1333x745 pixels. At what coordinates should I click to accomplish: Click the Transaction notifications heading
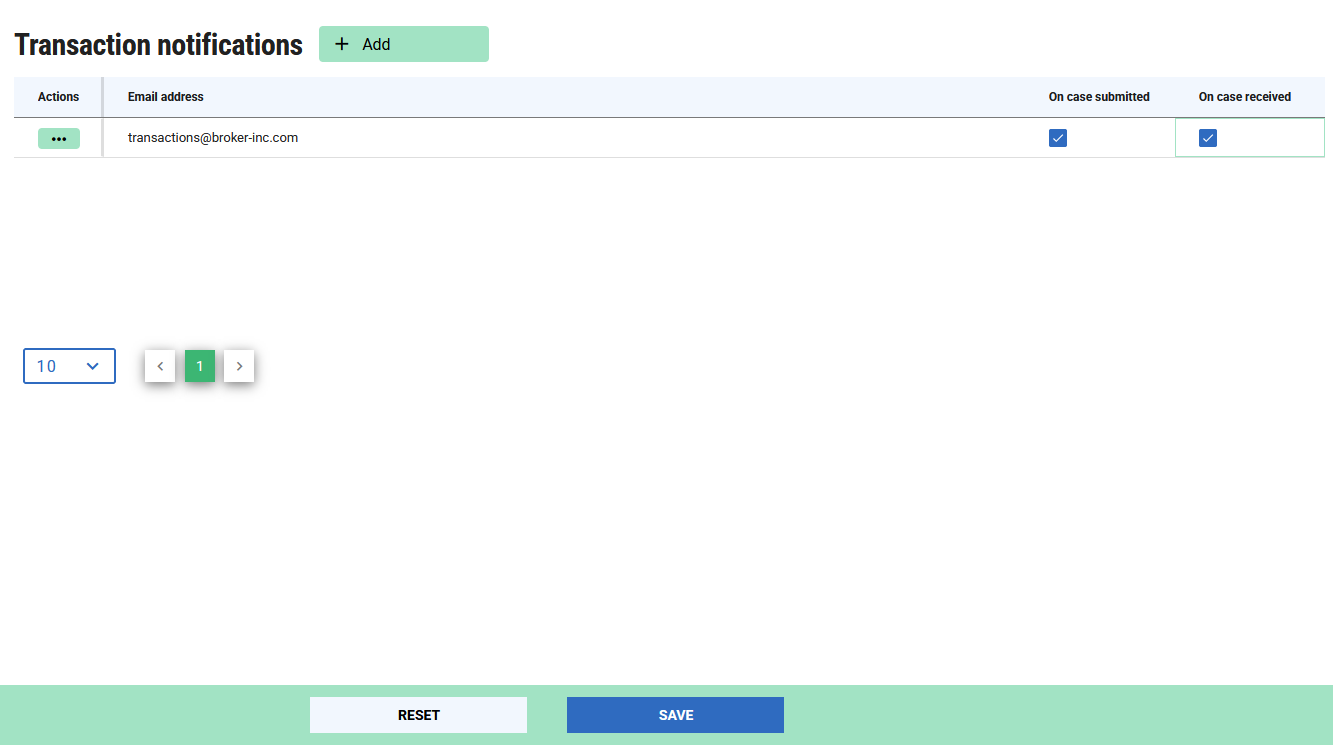(158, 45)
